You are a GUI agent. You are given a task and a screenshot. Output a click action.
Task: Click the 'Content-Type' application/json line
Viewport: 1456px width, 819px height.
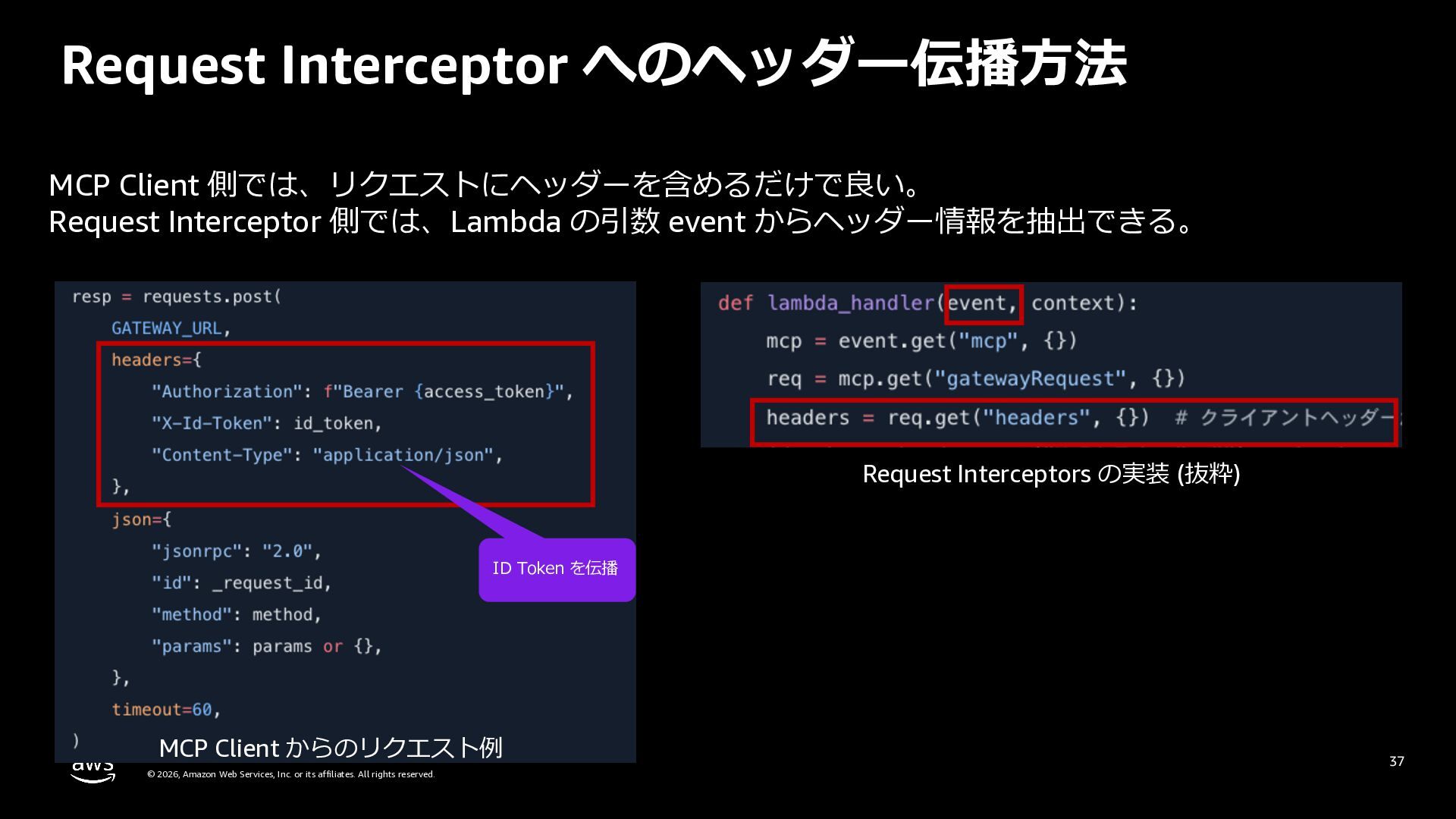coord(327,455)
